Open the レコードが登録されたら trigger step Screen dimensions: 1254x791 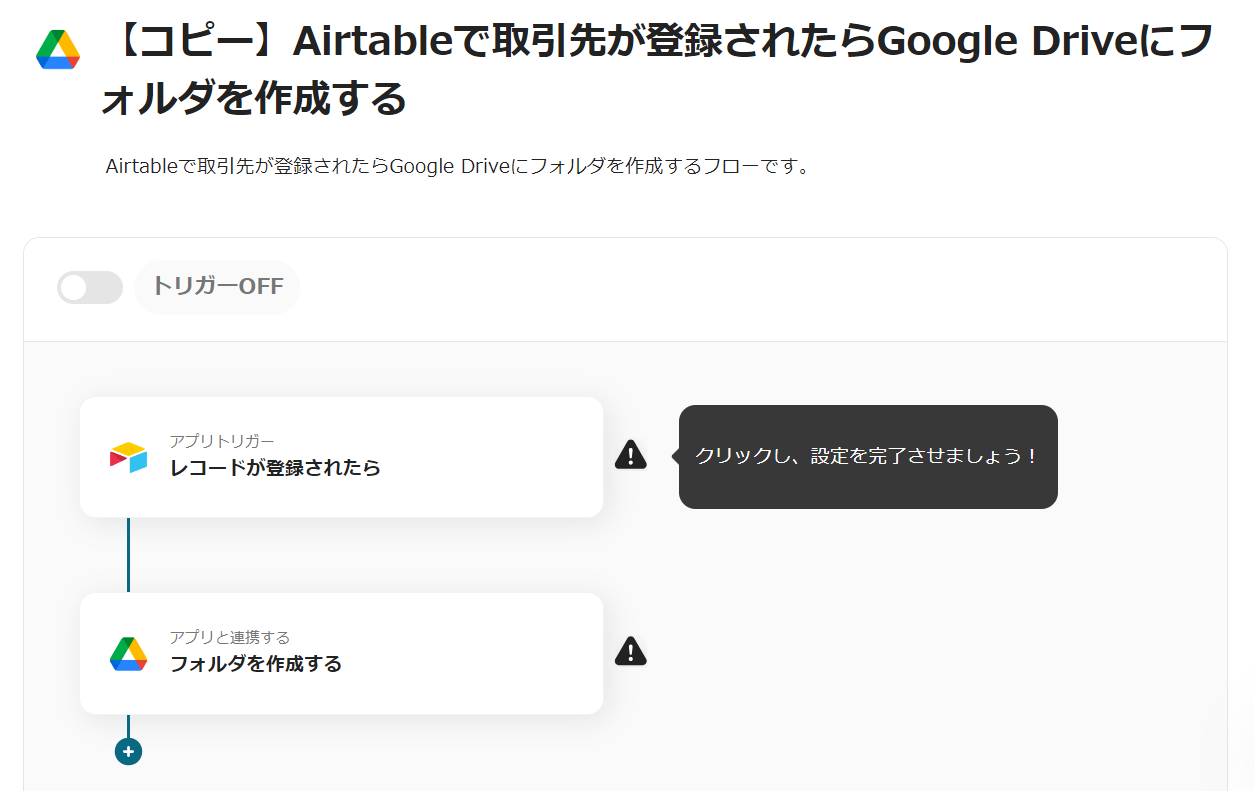pyautogui.click(x=275, y=467)
